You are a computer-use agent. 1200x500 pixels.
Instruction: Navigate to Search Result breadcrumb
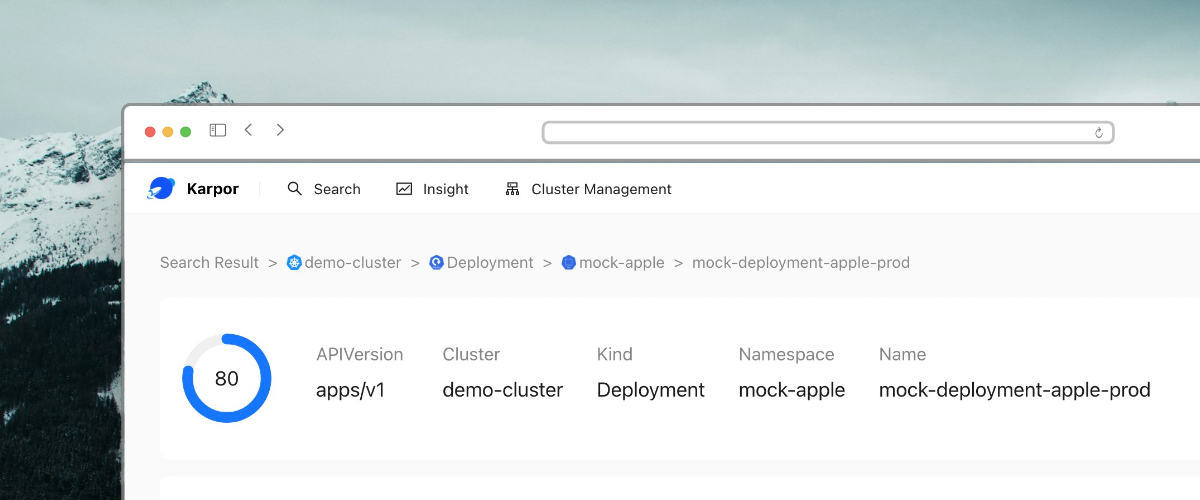point(209,263)
